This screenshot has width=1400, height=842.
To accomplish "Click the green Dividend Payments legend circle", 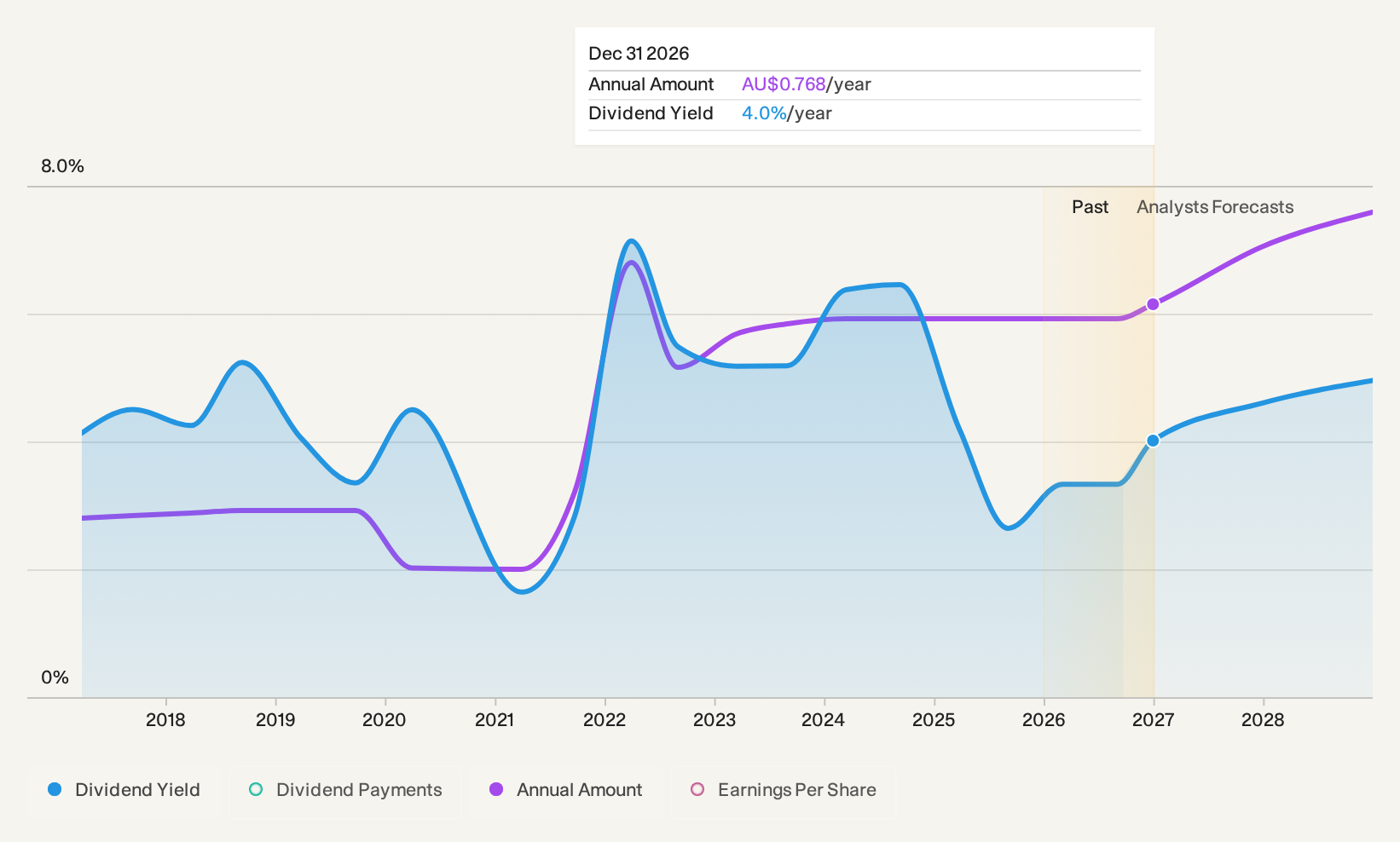I will [256, 790].
